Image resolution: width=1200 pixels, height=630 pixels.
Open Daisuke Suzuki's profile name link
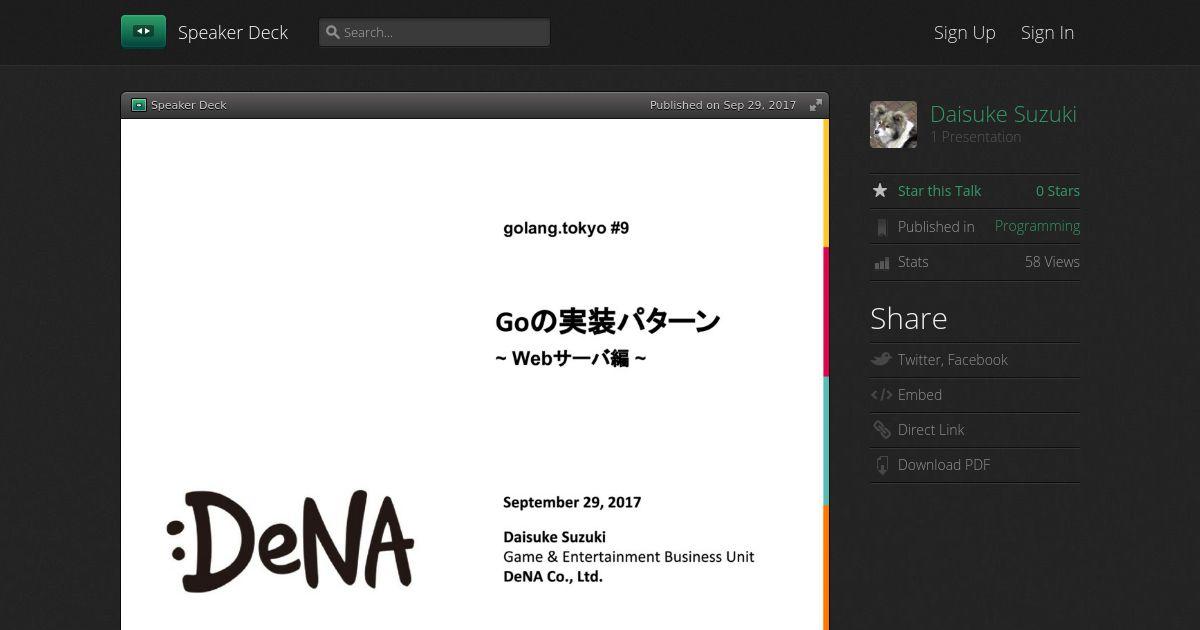[1003, 114]
